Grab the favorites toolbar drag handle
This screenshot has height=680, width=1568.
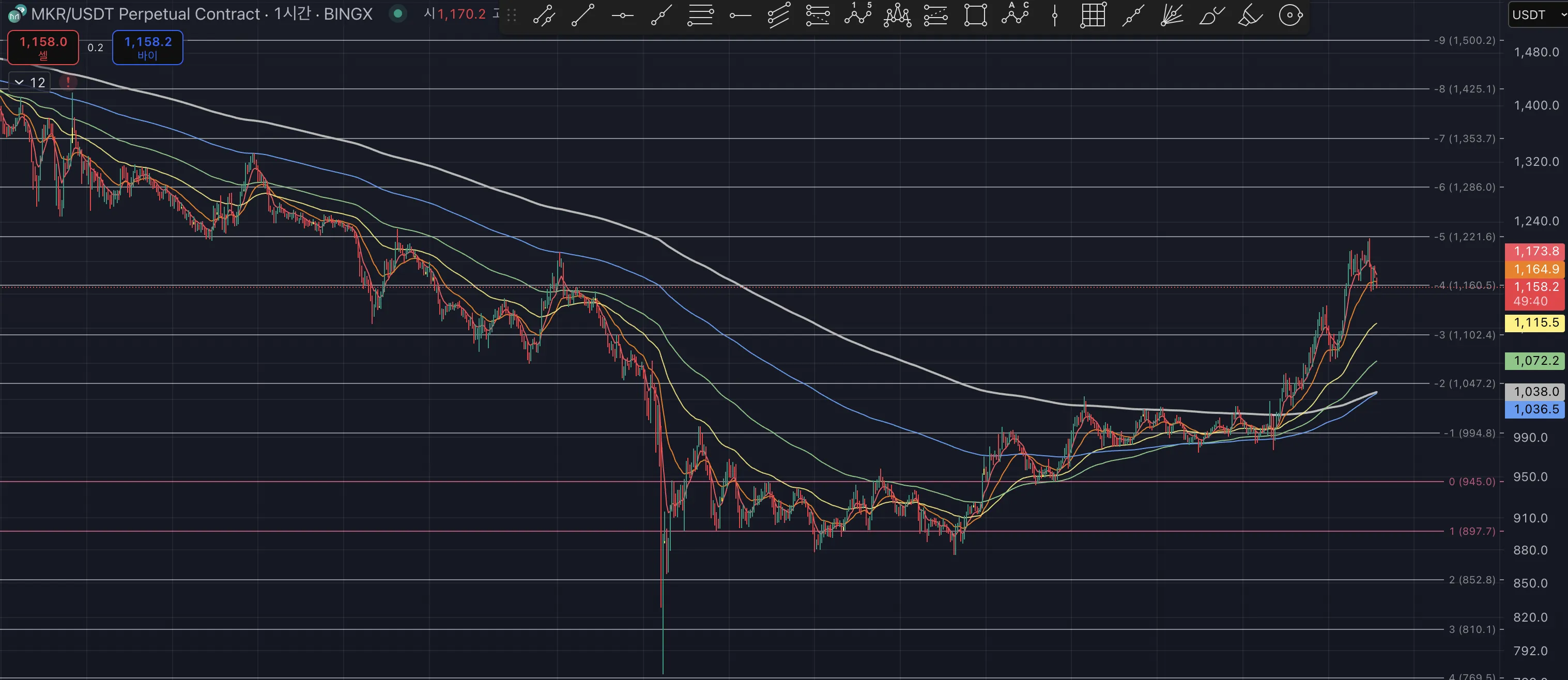[512, 16]
